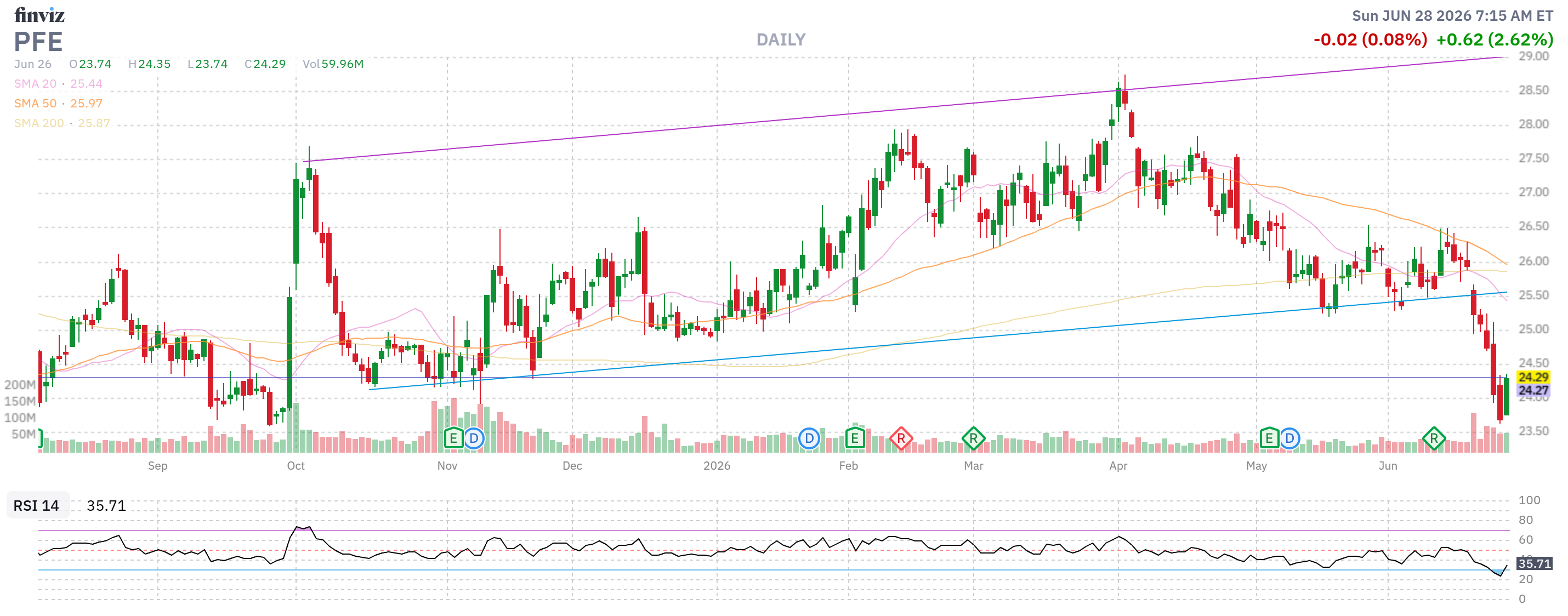Click the red R rating marker
Screen dimensions: 1568x616
(901, 438)
